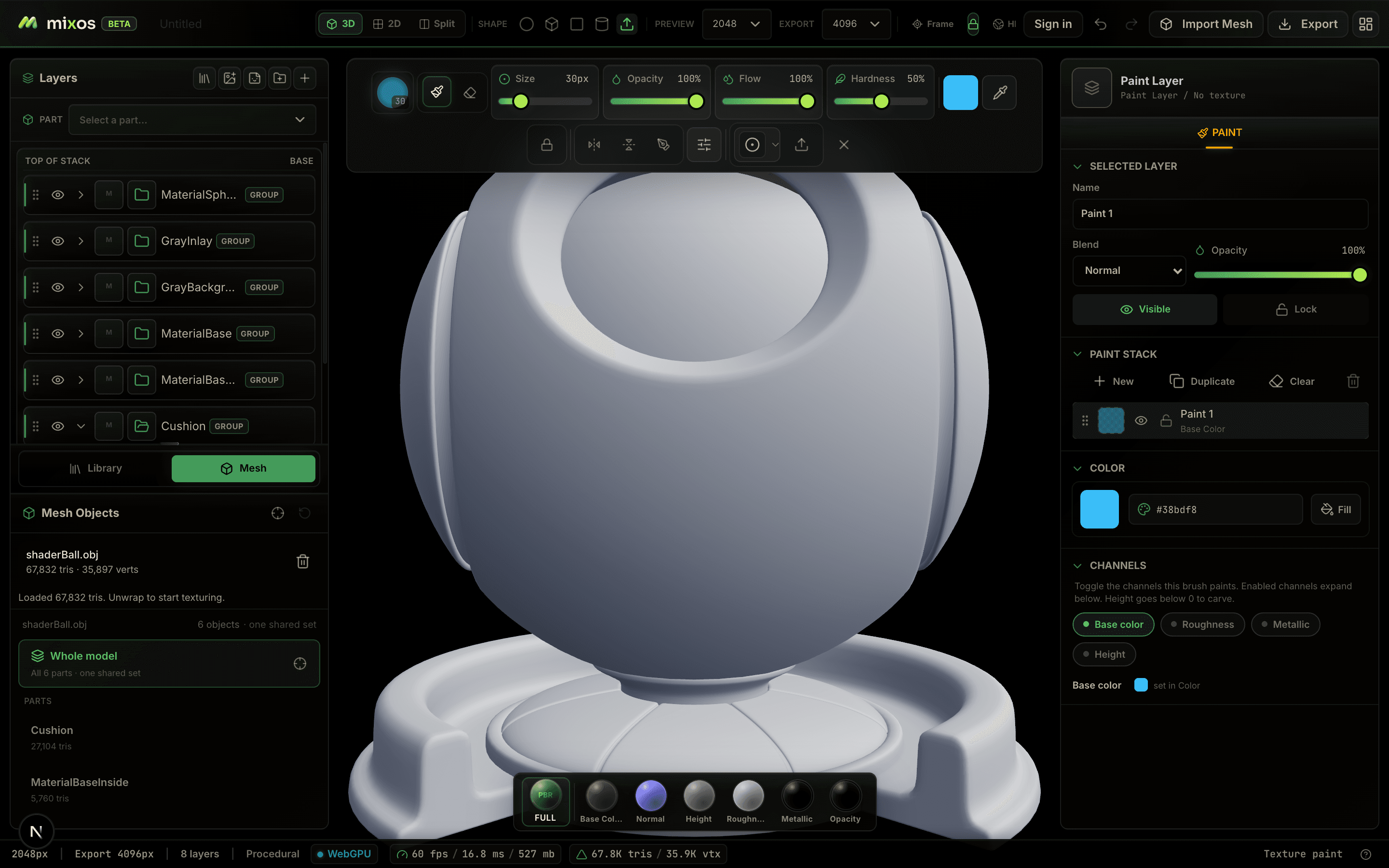Image resolution: width=1389 pixels, height=868 pixels.
Task: Open brush settings sliders icon
Action: [x=704, y=145]
